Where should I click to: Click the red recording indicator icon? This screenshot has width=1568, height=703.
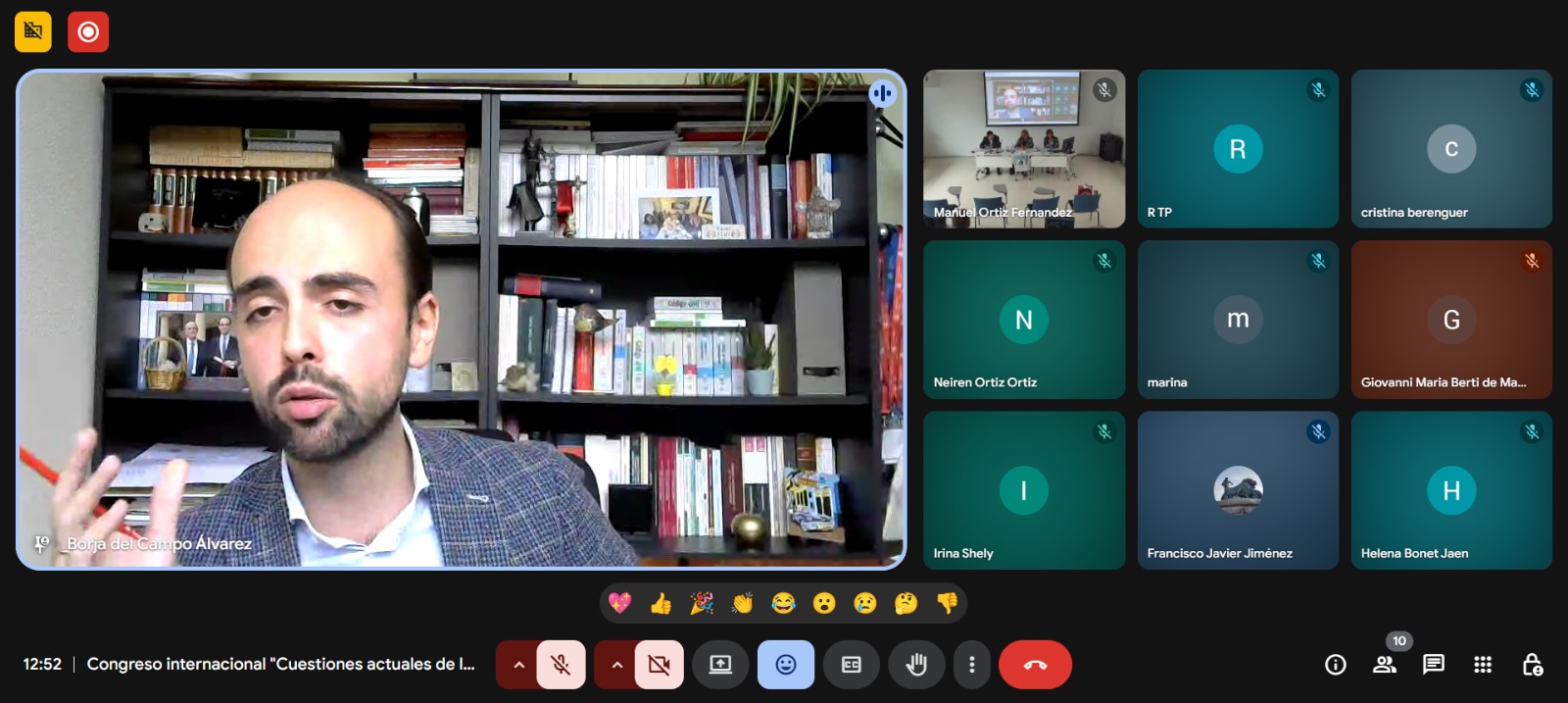pos(88,32)
